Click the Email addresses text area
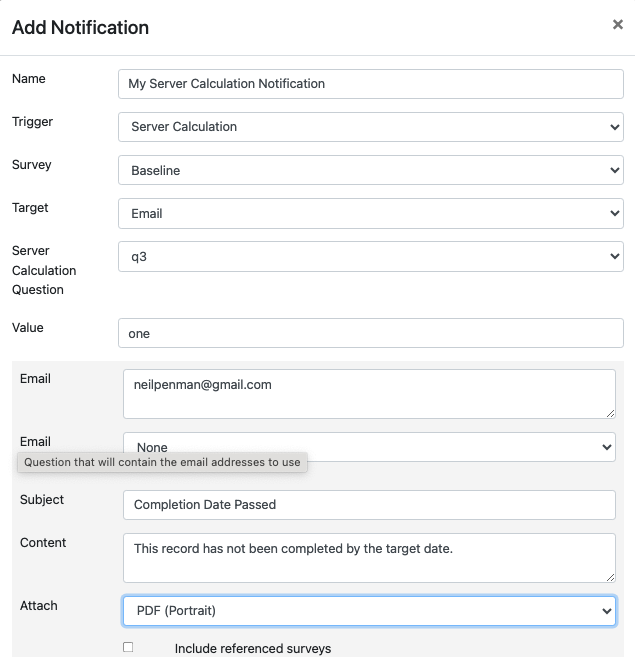Screen dimensions: 635x657 click(369, 394)
